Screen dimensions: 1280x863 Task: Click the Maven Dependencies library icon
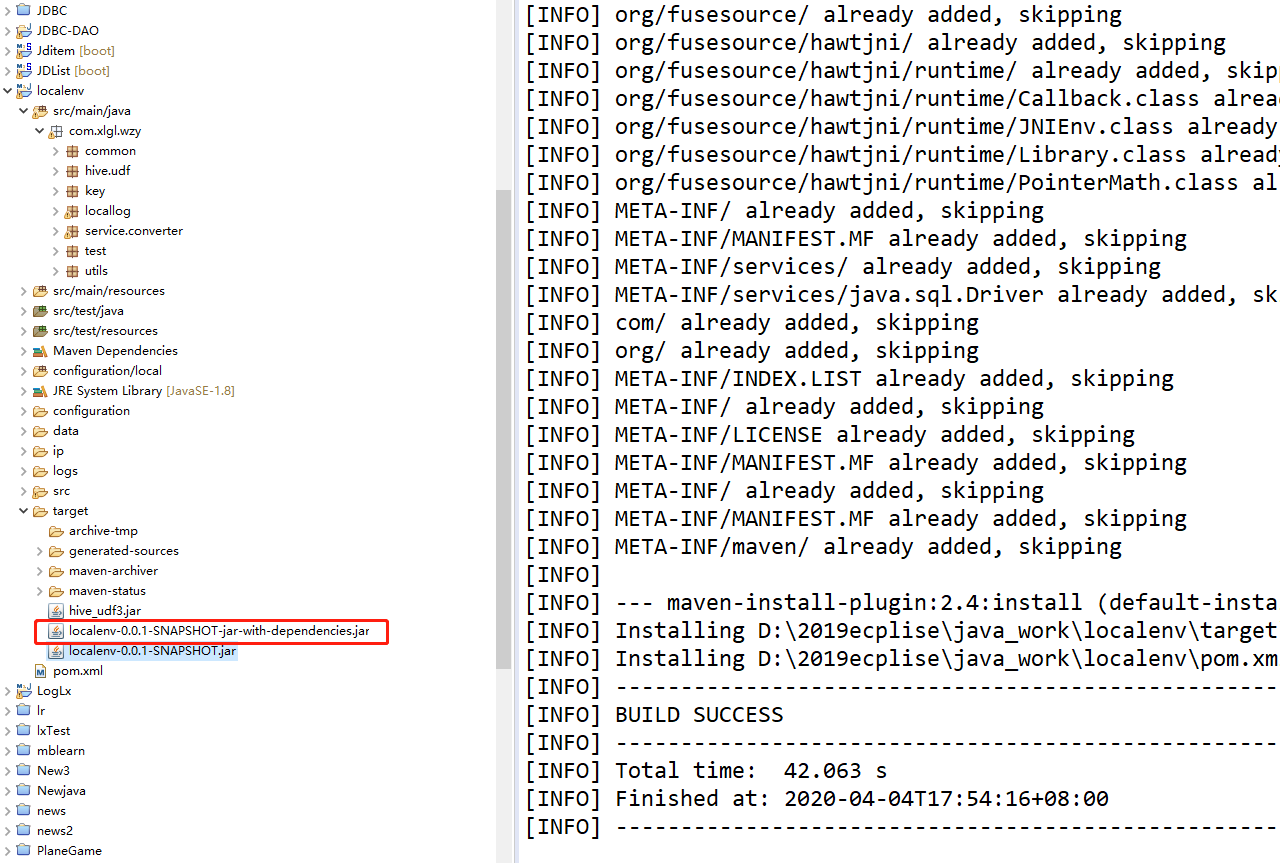40,350
